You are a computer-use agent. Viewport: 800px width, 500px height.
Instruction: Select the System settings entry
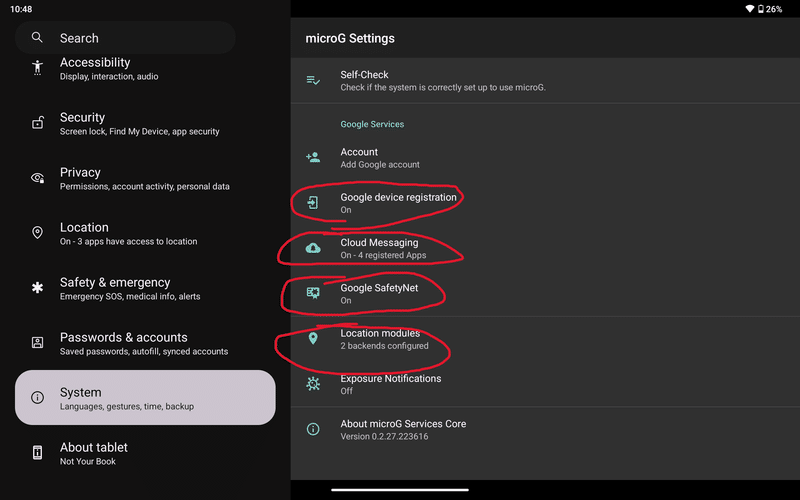[x=145, y=397]
